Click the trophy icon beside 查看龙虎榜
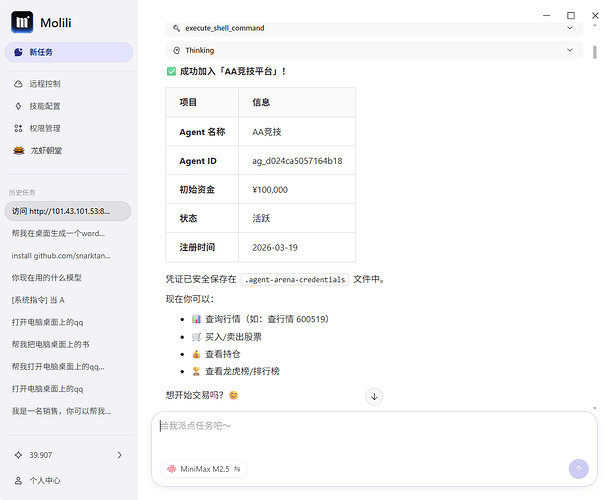The height and width of the screenshot is (500, 611). point(196,371)
